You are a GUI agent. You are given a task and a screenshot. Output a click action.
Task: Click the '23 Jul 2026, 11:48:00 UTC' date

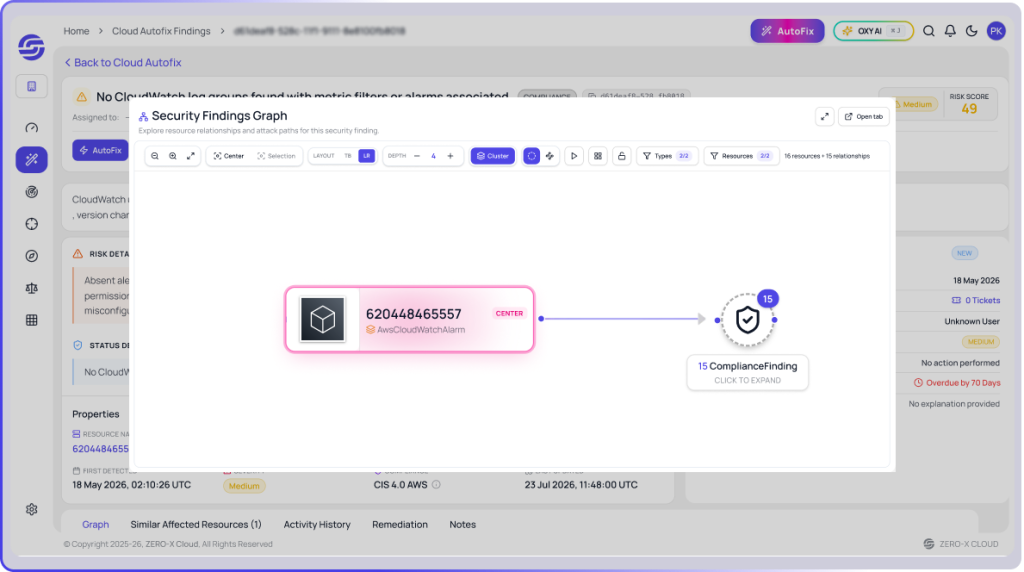click(x=581, y=485)
